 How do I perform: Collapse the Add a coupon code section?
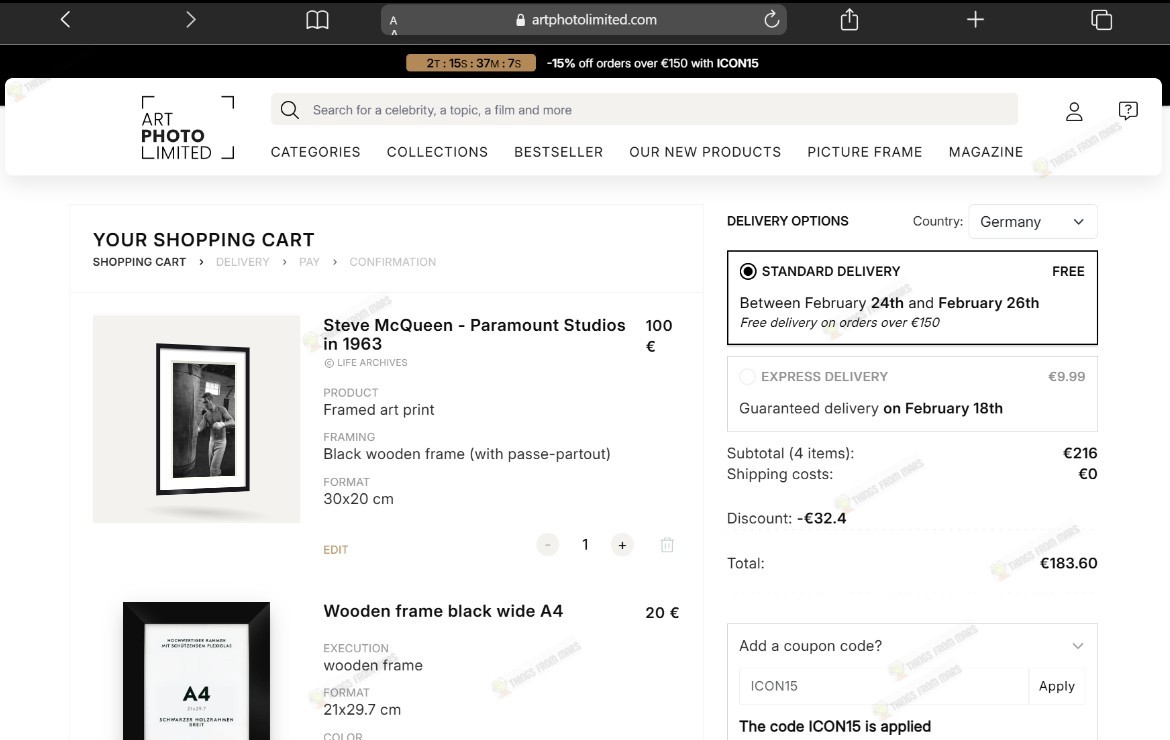pyautogui.click(x=1077, y=646)
